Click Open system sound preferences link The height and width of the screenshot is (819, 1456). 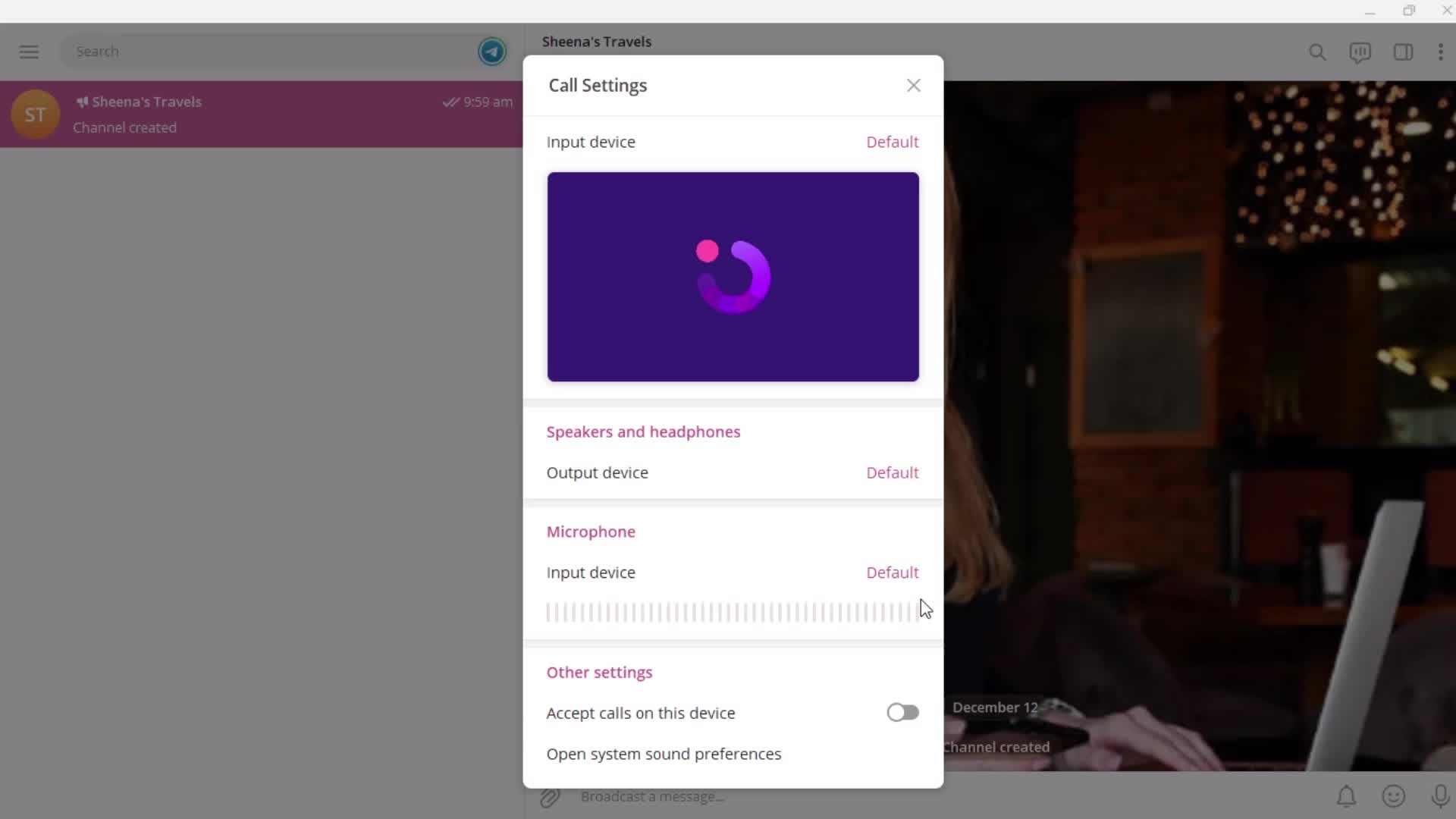click(663, 754)
